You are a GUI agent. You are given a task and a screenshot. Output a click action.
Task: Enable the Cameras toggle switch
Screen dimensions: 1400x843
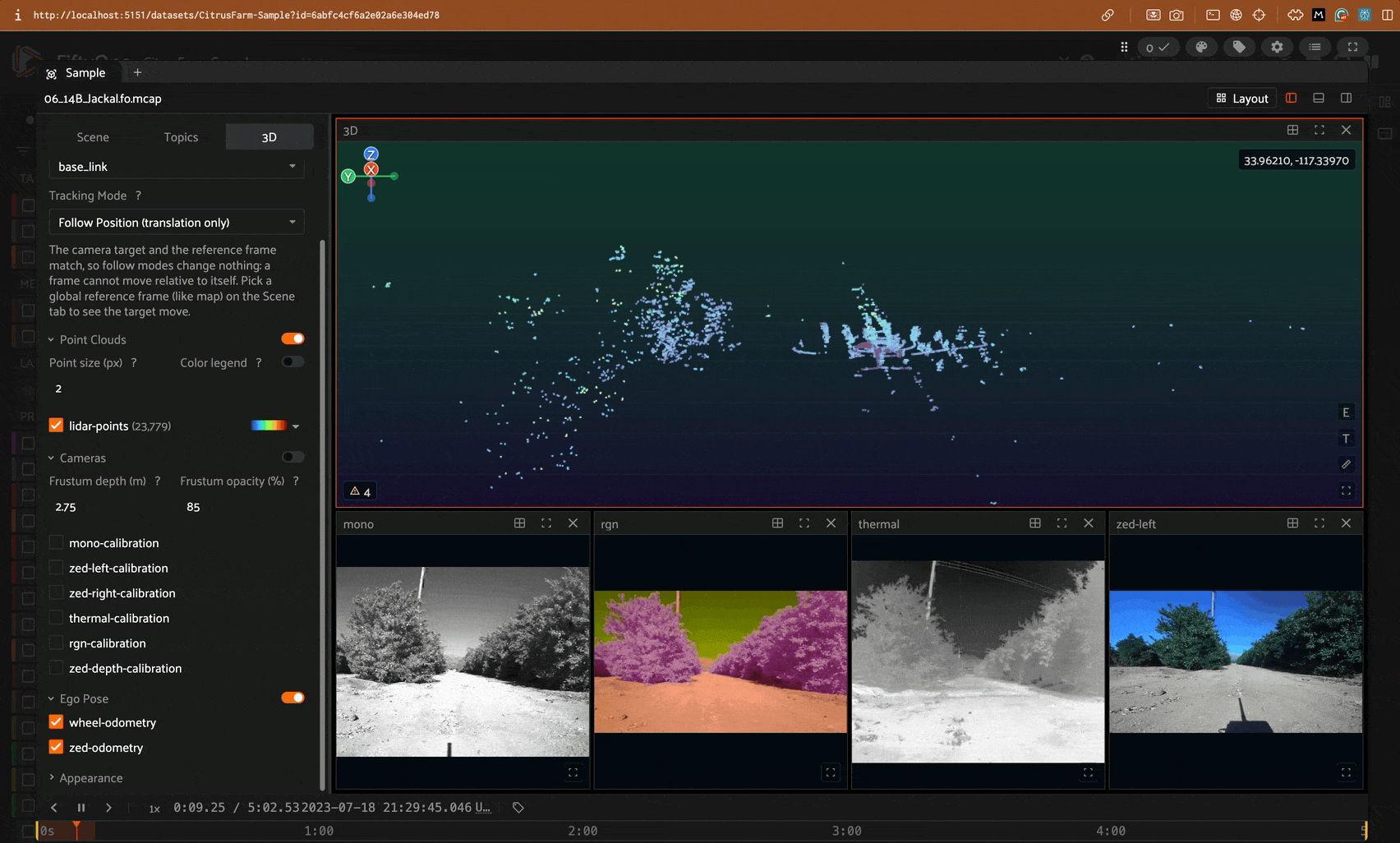tap(292, 457)
